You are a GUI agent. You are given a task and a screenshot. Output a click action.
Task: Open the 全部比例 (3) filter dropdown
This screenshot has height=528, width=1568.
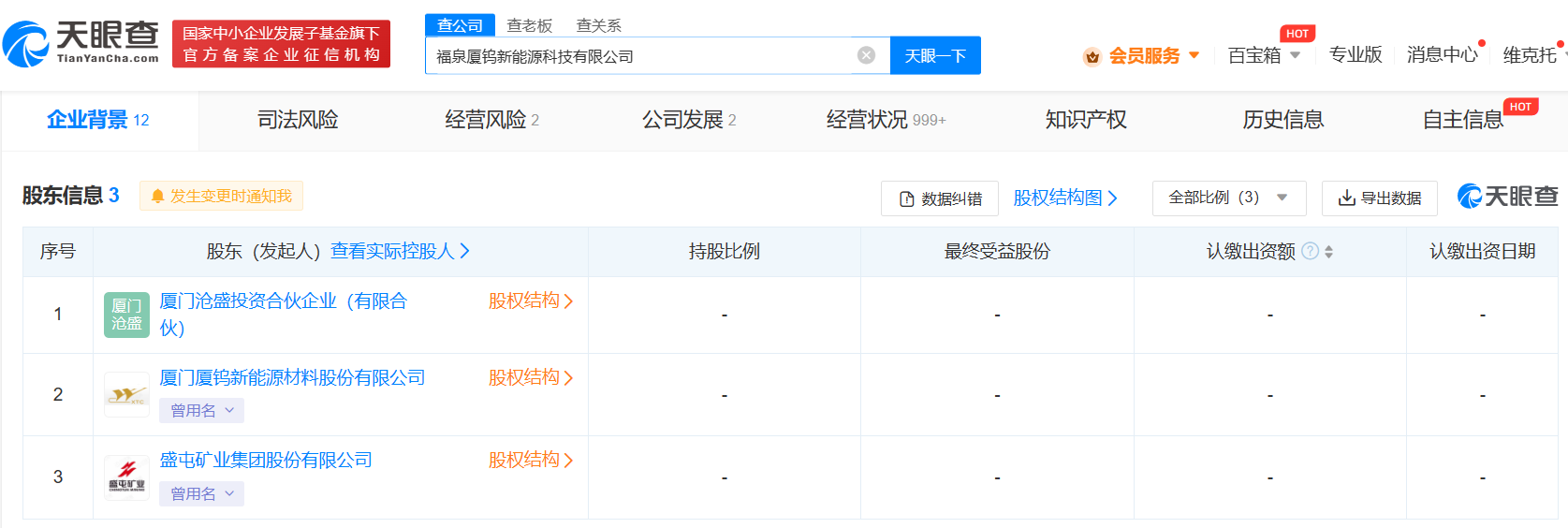pos(1228,198)
